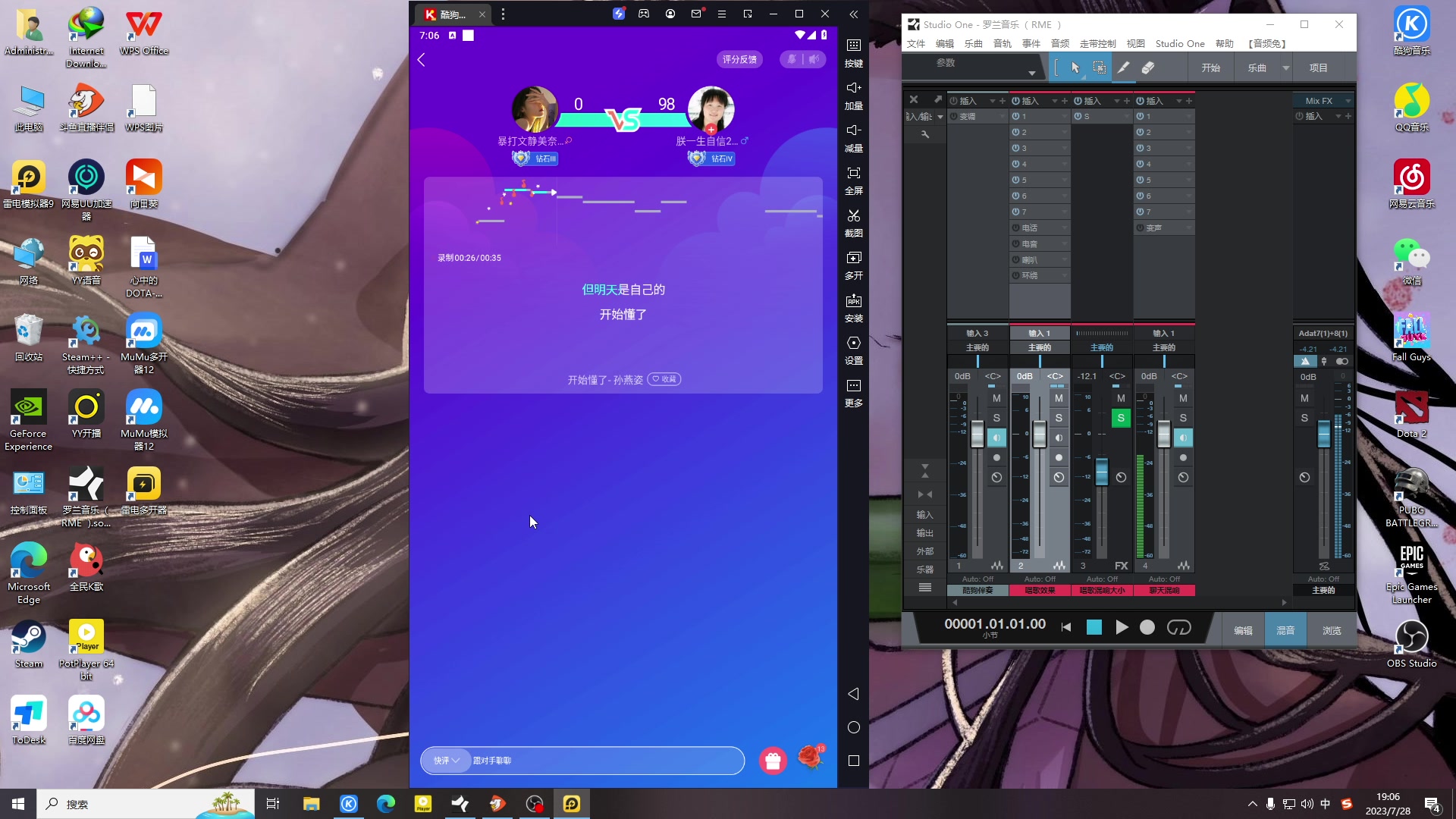The width and height of the screenshot is (1456, 819).
Task: Go back with the arrow in karaoke app
Action: [422, 60]
